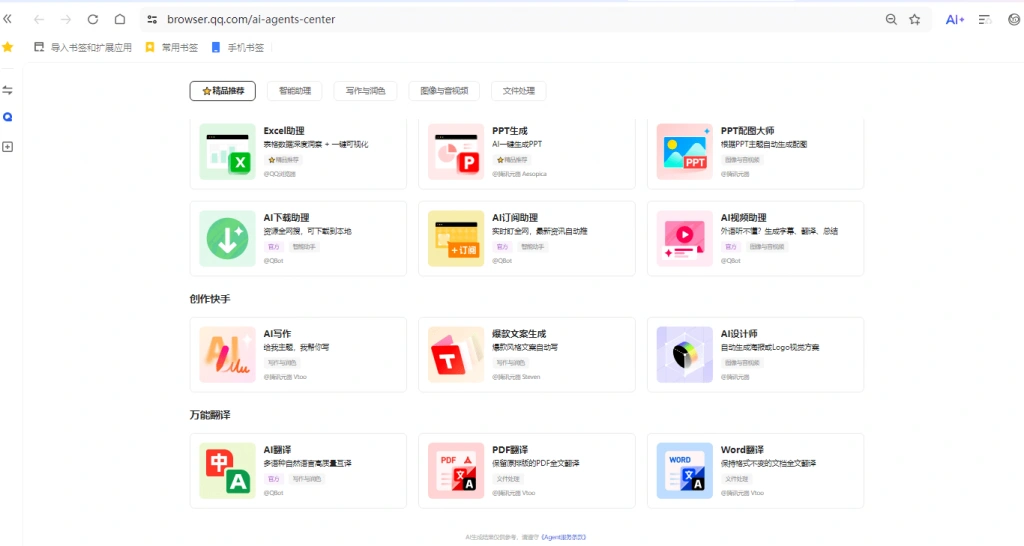Click the PDF翻译 agent icon

(x=456, y=470)
